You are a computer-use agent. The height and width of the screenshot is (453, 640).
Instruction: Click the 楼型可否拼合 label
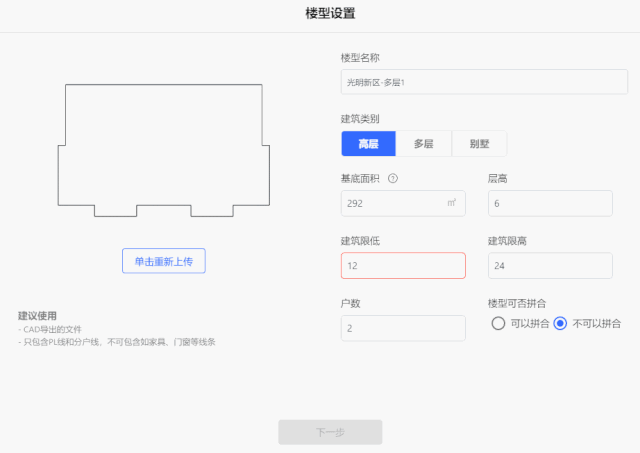pyautogui.click(x=517, y=303)
